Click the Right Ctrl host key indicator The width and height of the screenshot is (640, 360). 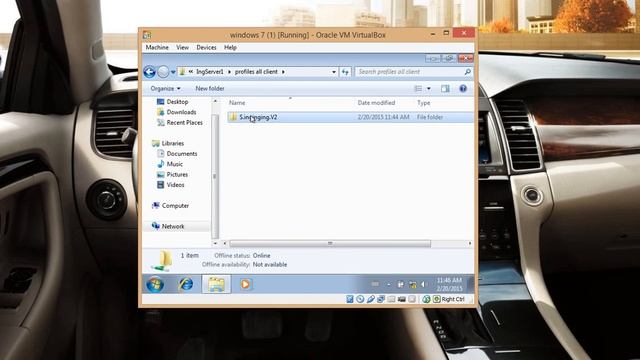pyautogui.click(x=453, y=299)
